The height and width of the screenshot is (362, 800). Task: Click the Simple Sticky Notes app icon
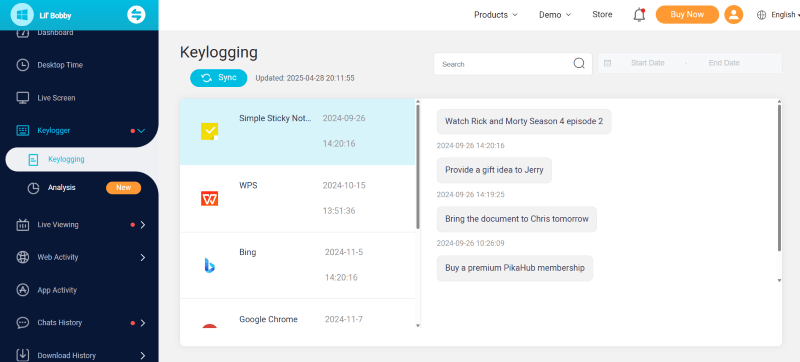(209, 132)
